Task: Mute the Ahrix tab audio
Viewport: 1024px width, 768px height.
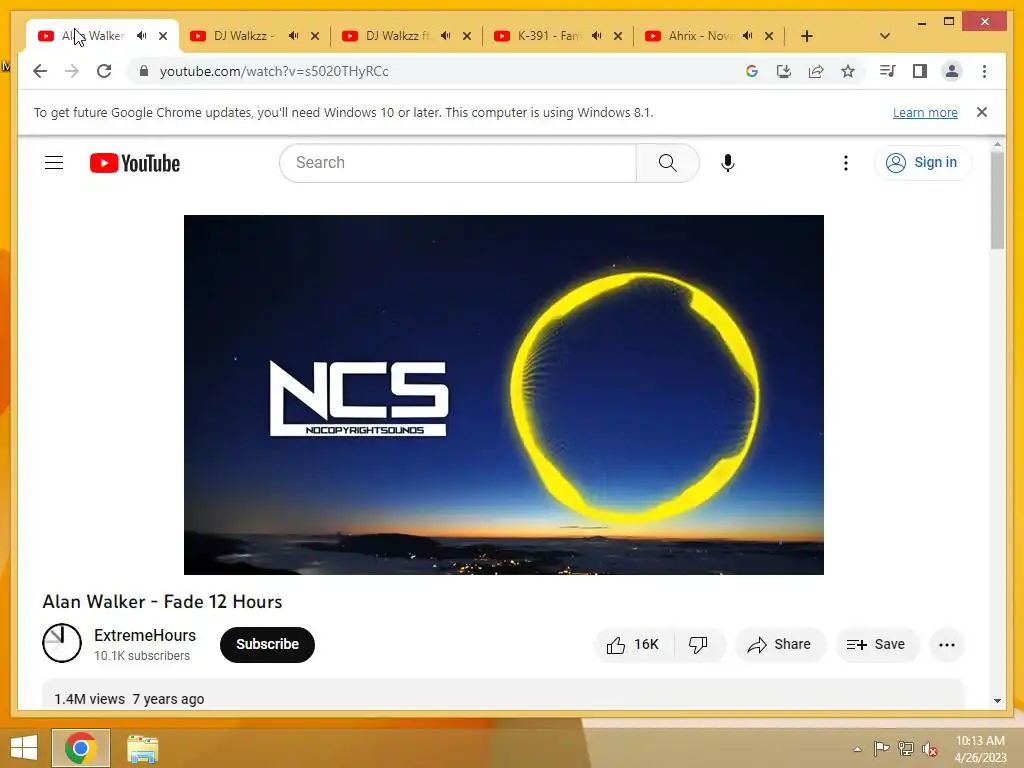Action: (748, 36)
